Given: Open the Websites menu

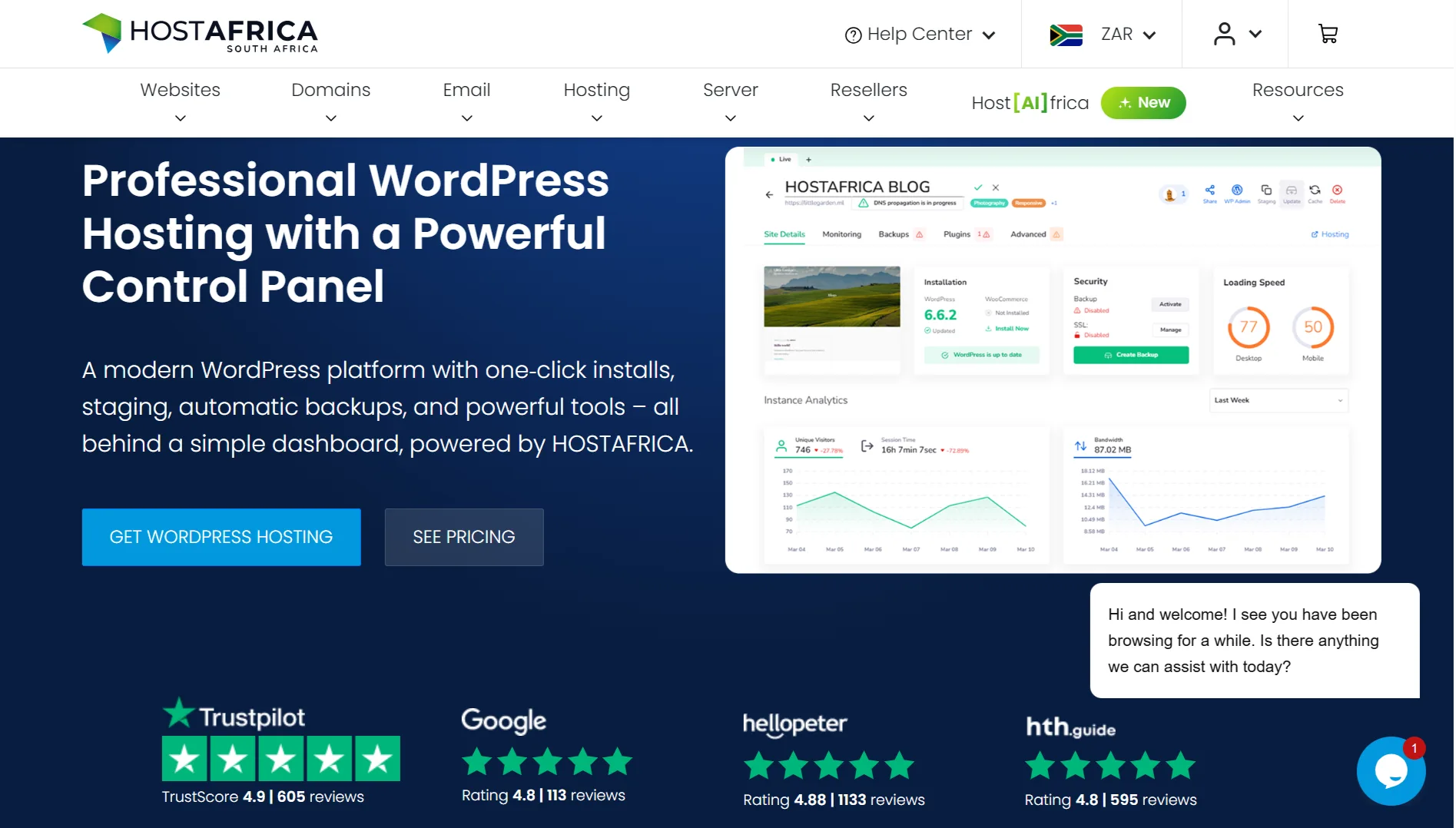Looking at the screenshot, I should (x=181, y=90).
